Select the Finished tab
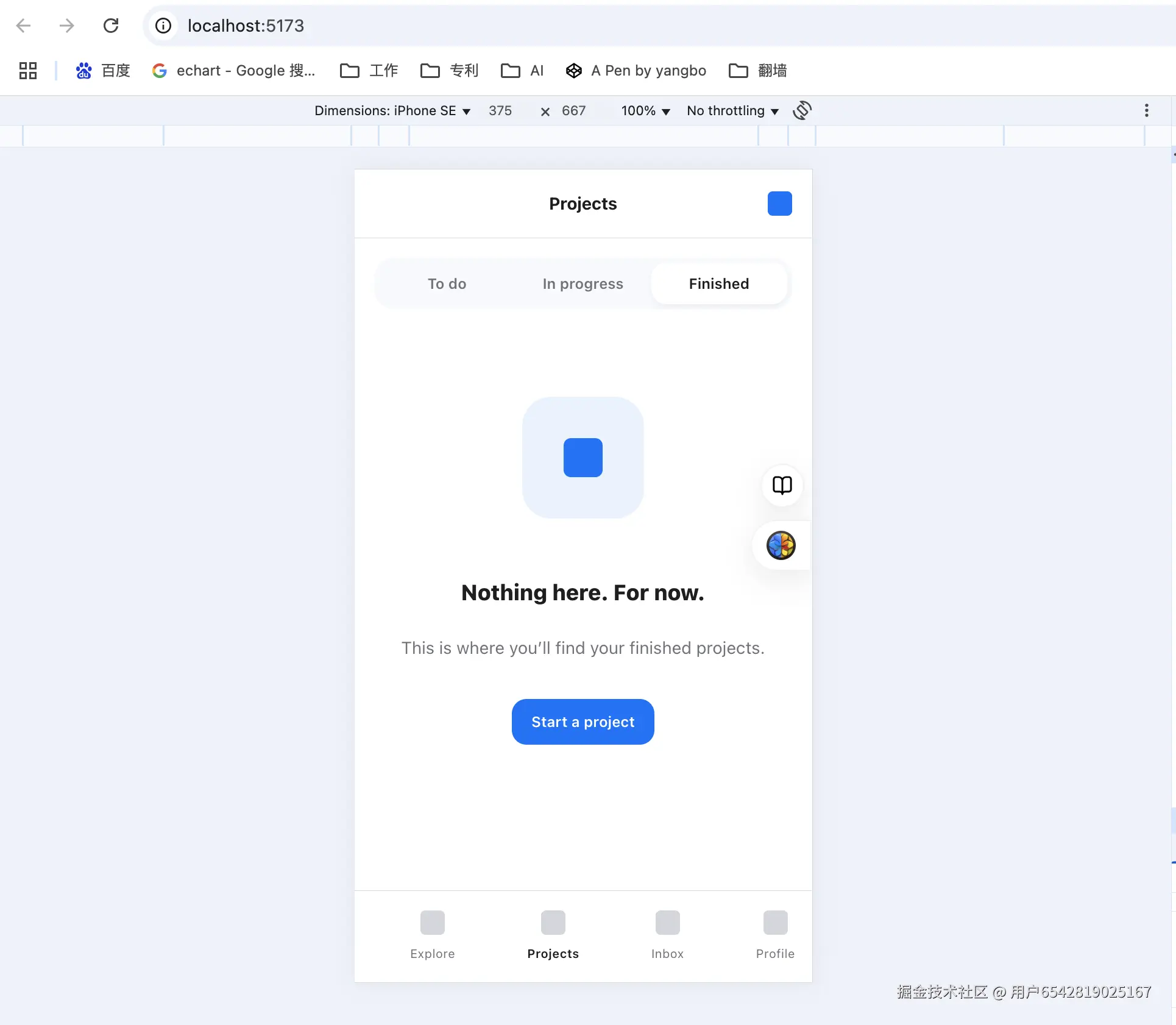The width and height of the screenshot is (1176, 1025). (x=719, y=284)
